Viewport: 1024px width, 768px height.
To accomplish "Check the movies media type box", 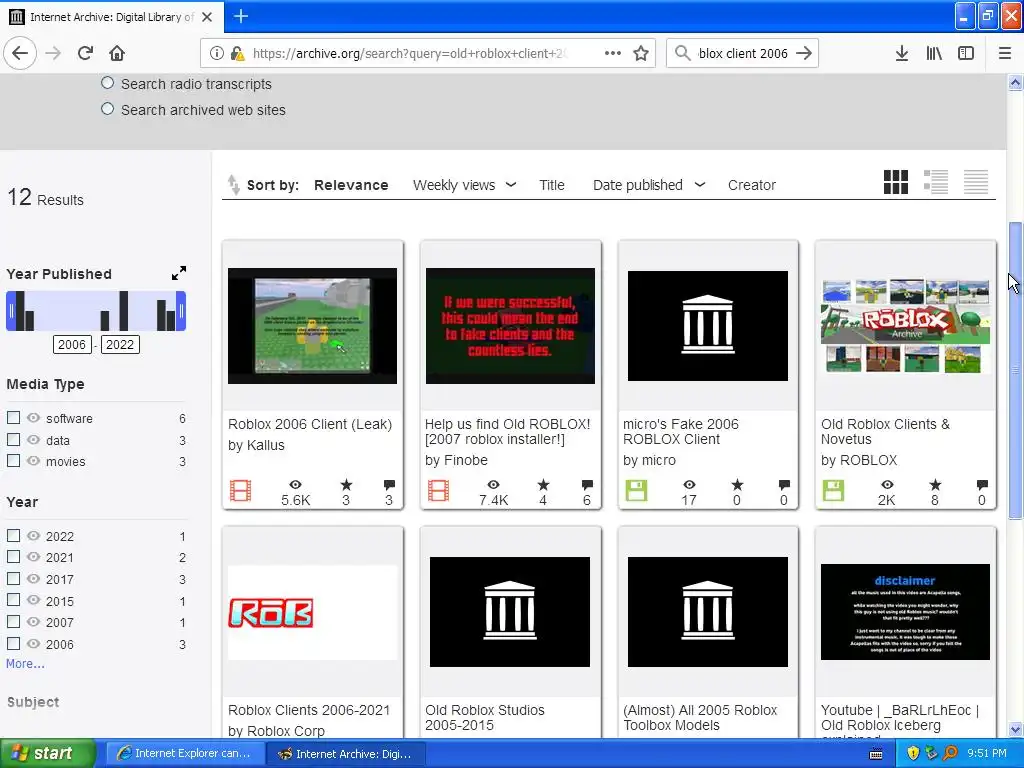I will (13, 460).
